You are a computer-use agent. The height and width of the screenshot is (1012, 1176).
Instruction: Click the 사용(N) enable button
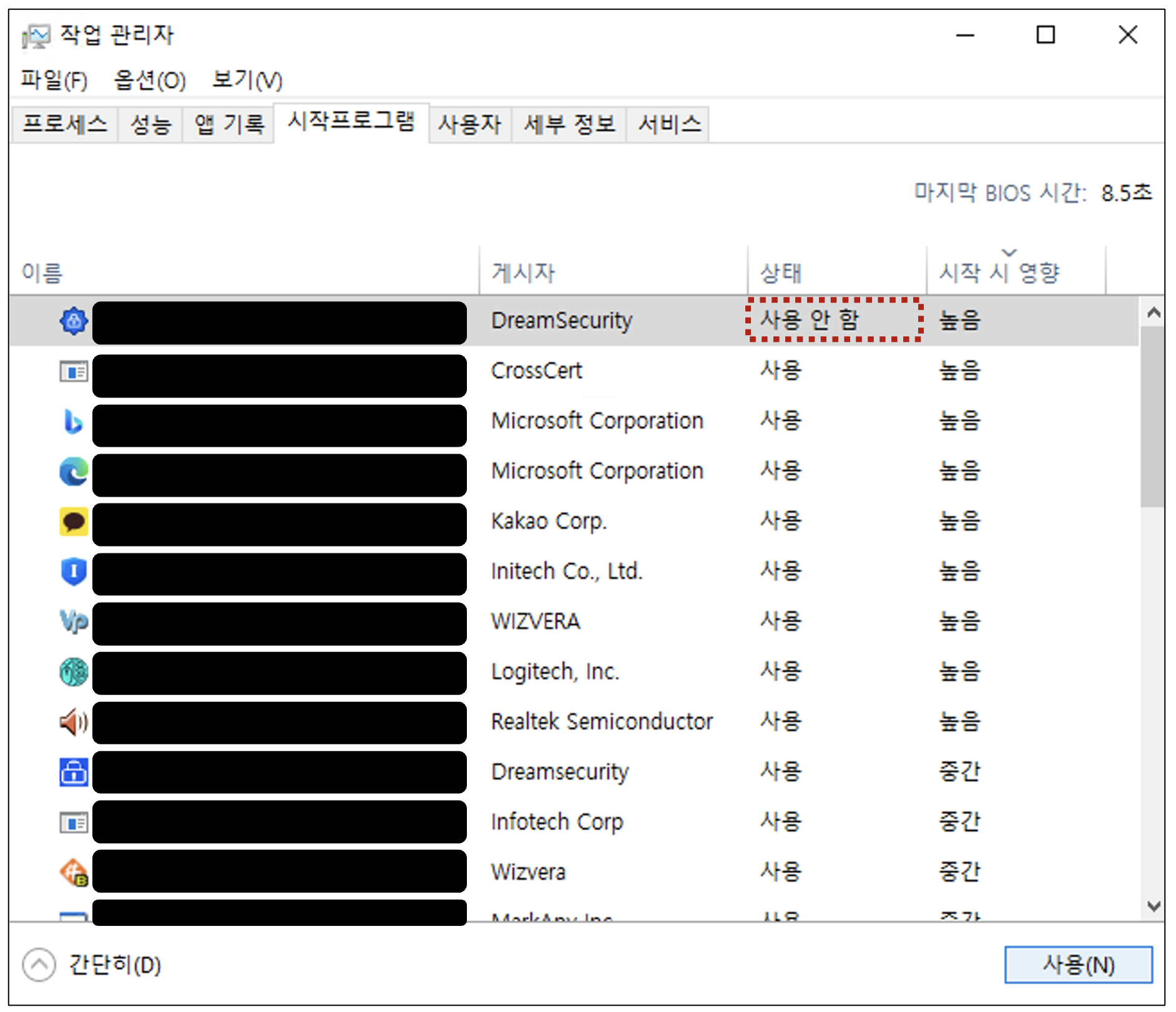coord(1078,965)
